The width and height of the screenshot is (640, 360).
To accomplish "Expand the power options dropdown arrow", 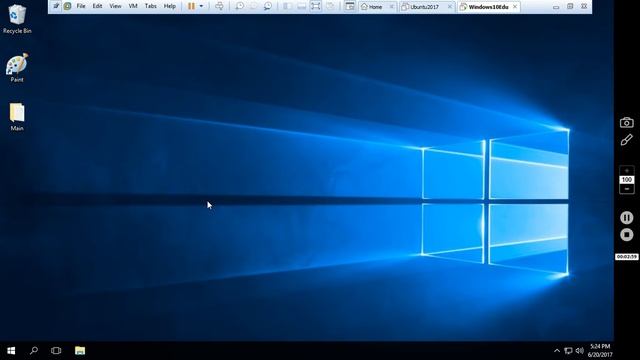I will coord(201,6).
